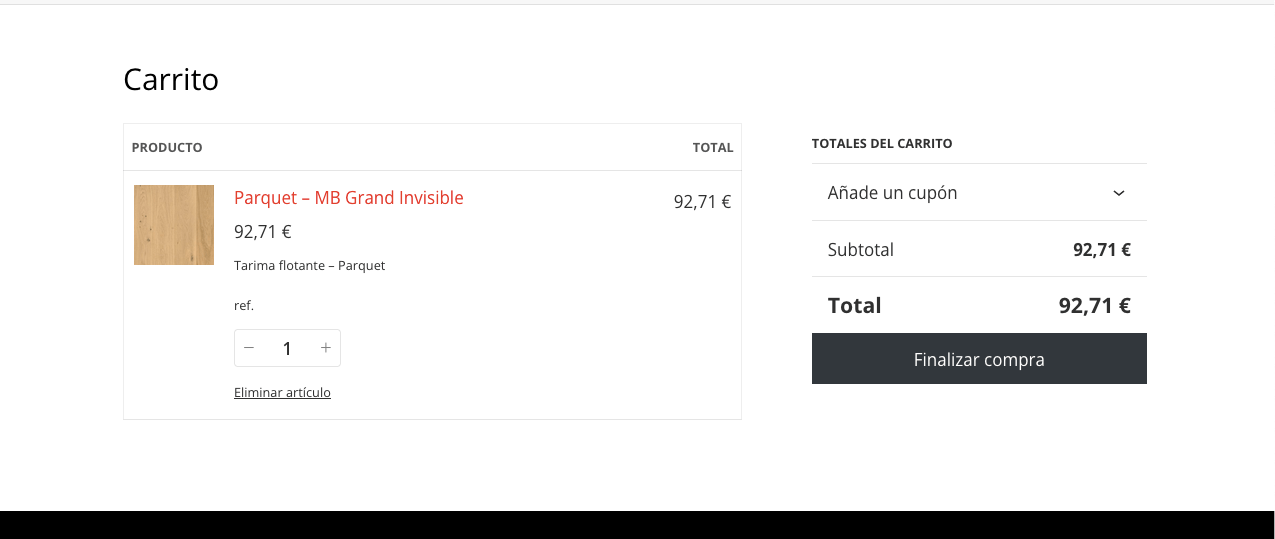The width and height of the screenshot is (1275, 539).
Task: Click the Subtotal label
Action: 861,250
